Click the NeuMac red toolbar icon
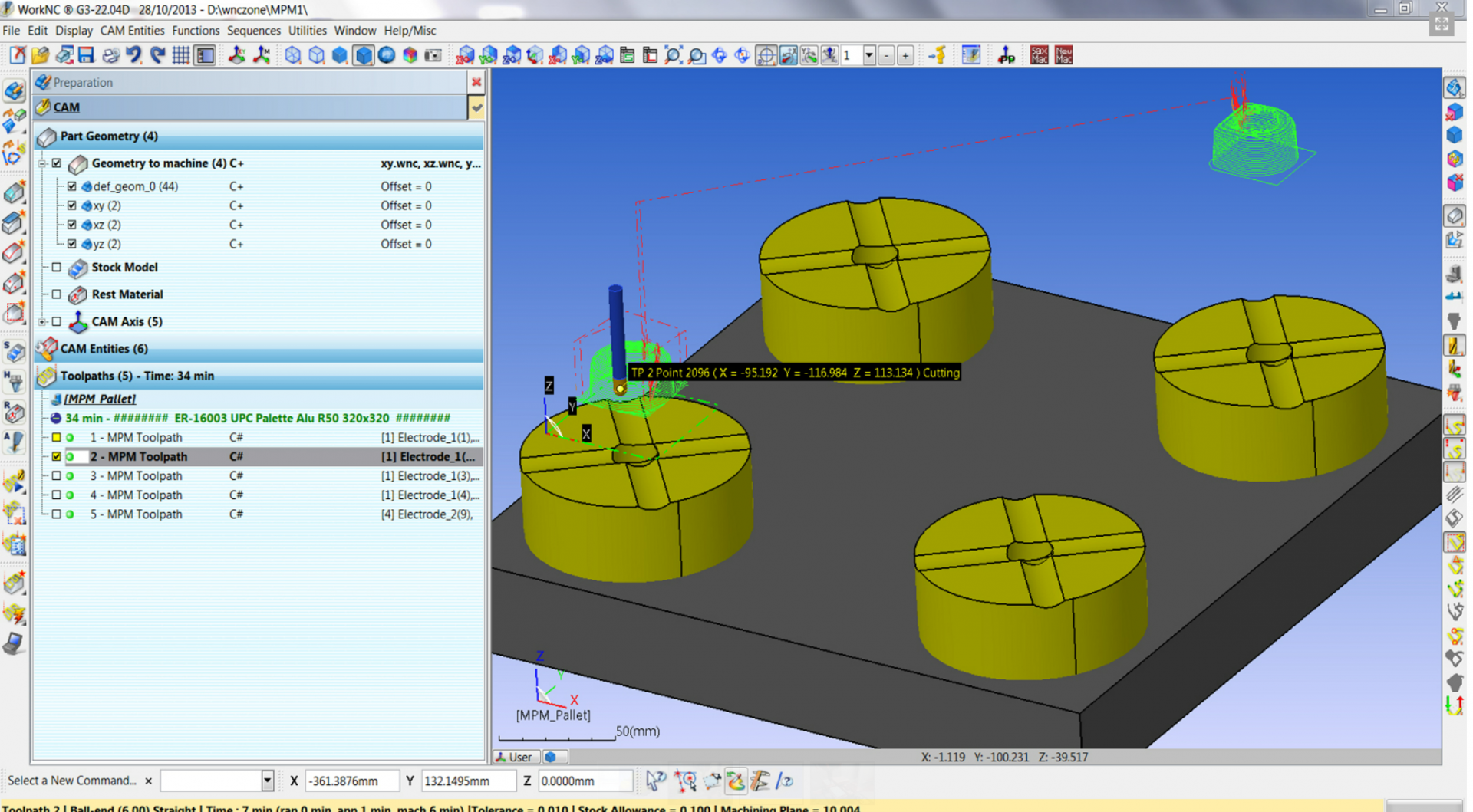This screenshot has height=812, width=1473. click(x=1063, y=55)
